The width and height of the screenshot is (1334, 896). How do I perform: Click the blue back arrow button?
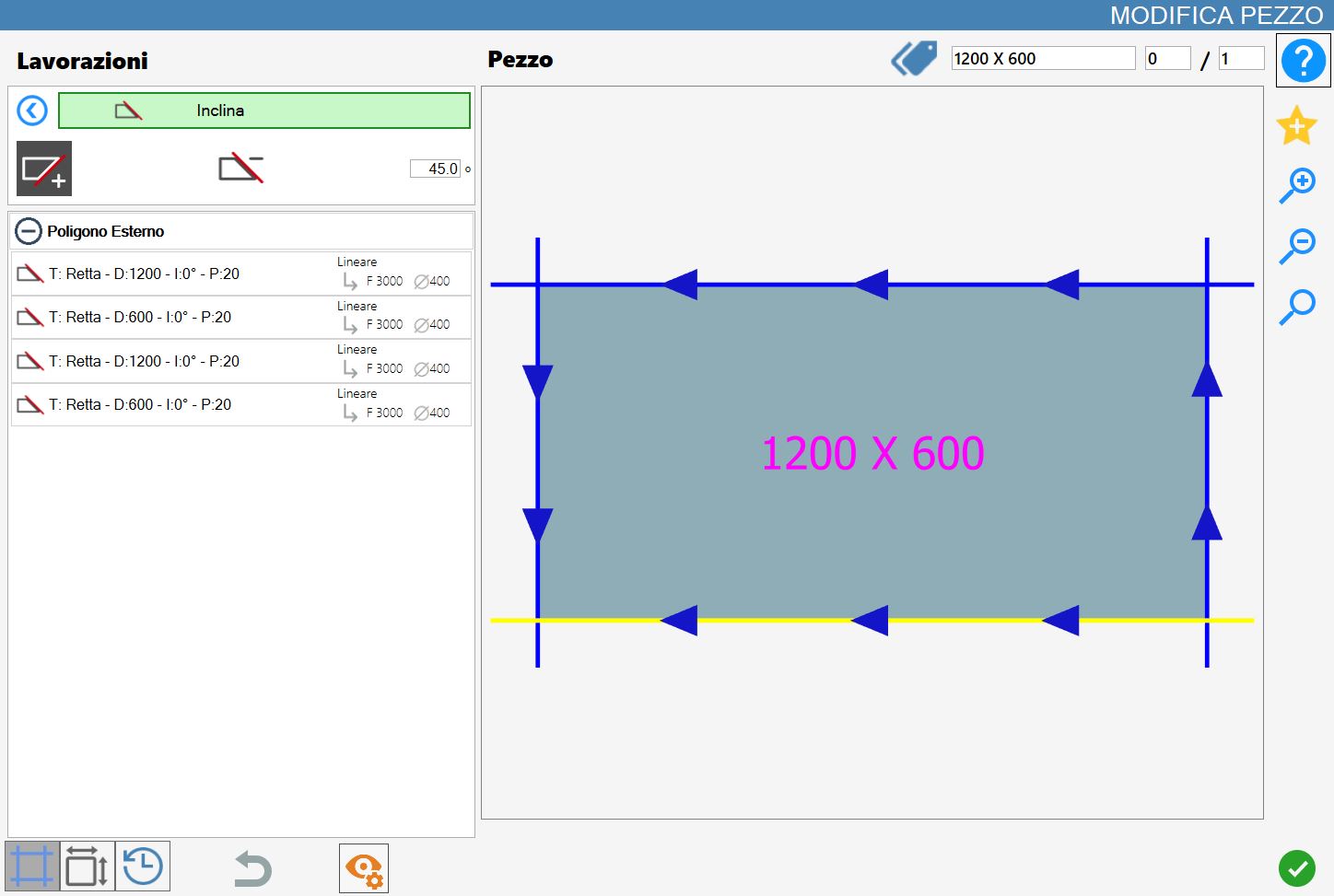(x=32, y=111)
